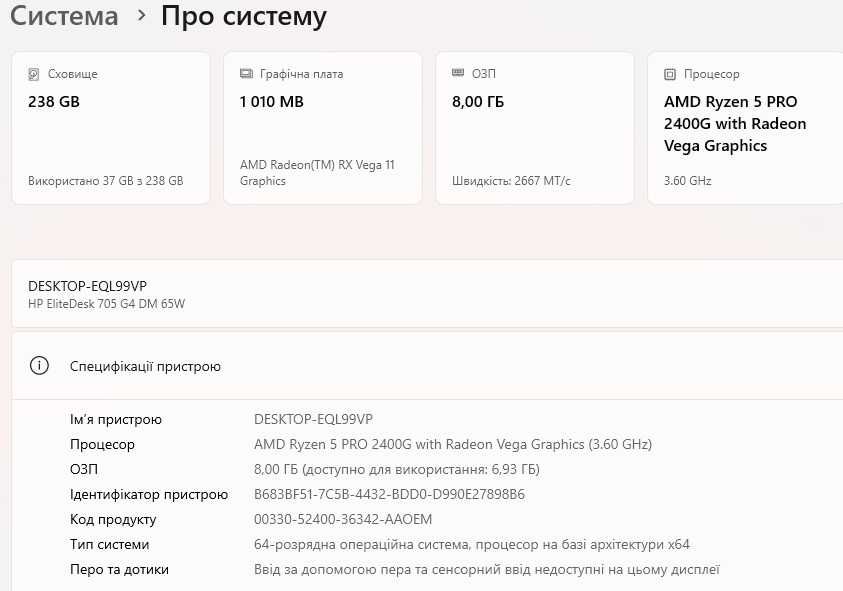Select the Ідентифікатор пристрою value B683BF51

(x=389, y=494)
